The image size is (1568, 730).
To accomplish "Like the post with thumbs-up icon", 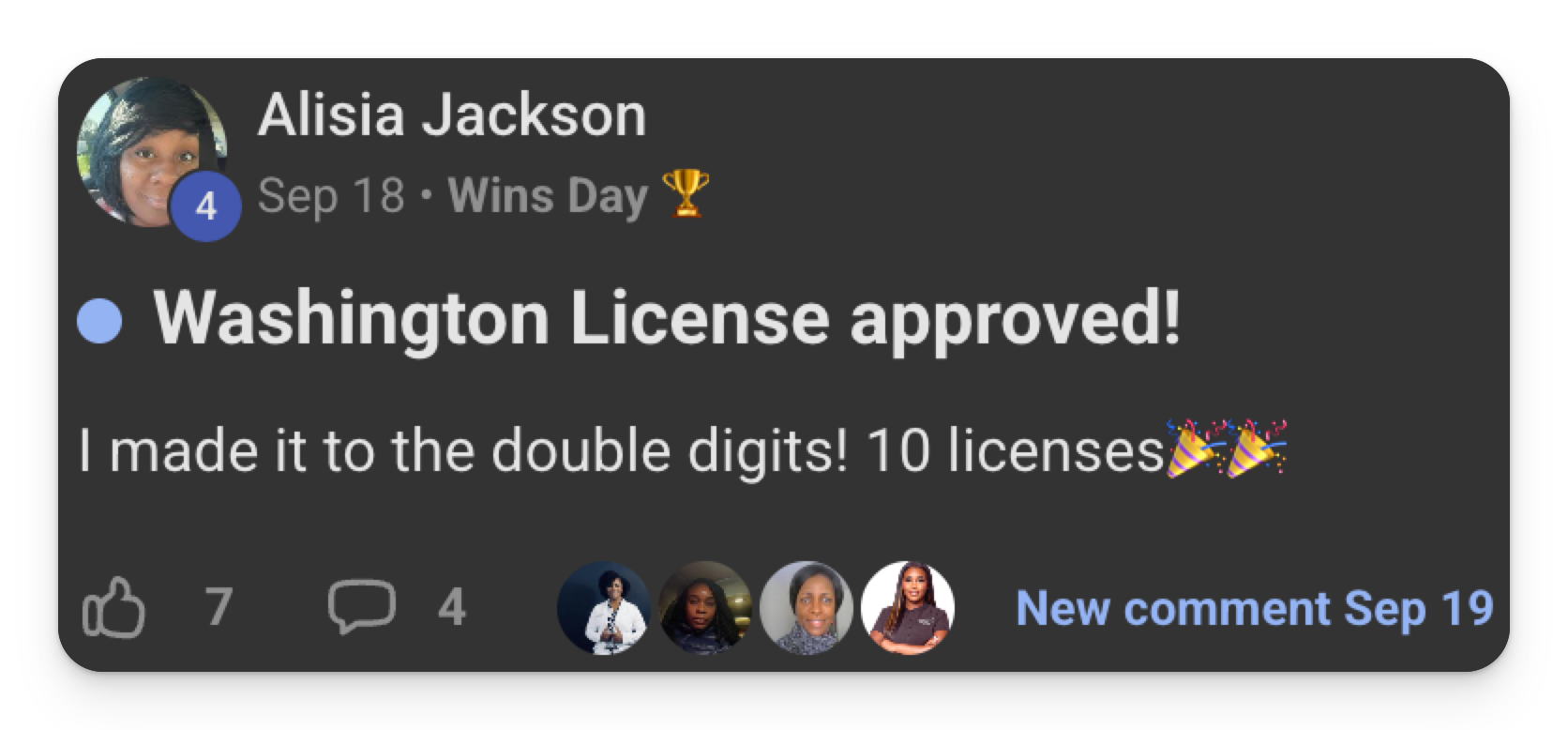I will (x=113, y=607).
